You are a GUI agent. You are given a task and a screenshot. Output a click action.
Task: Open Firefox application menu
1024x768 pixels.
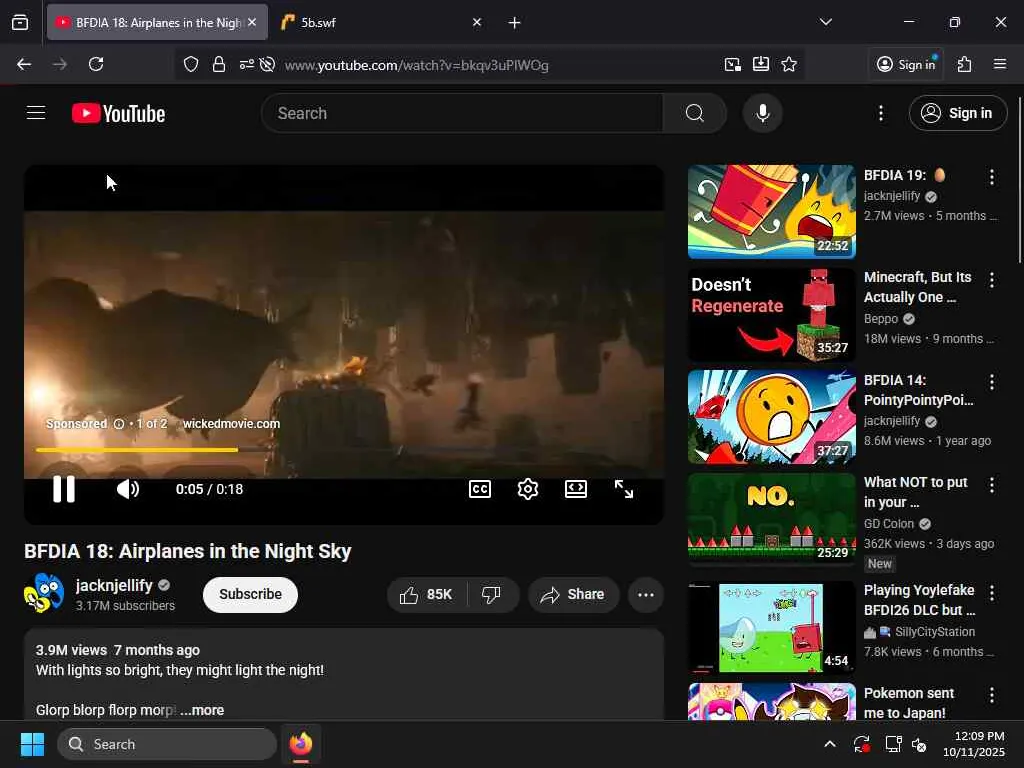tap(1000, 64)
